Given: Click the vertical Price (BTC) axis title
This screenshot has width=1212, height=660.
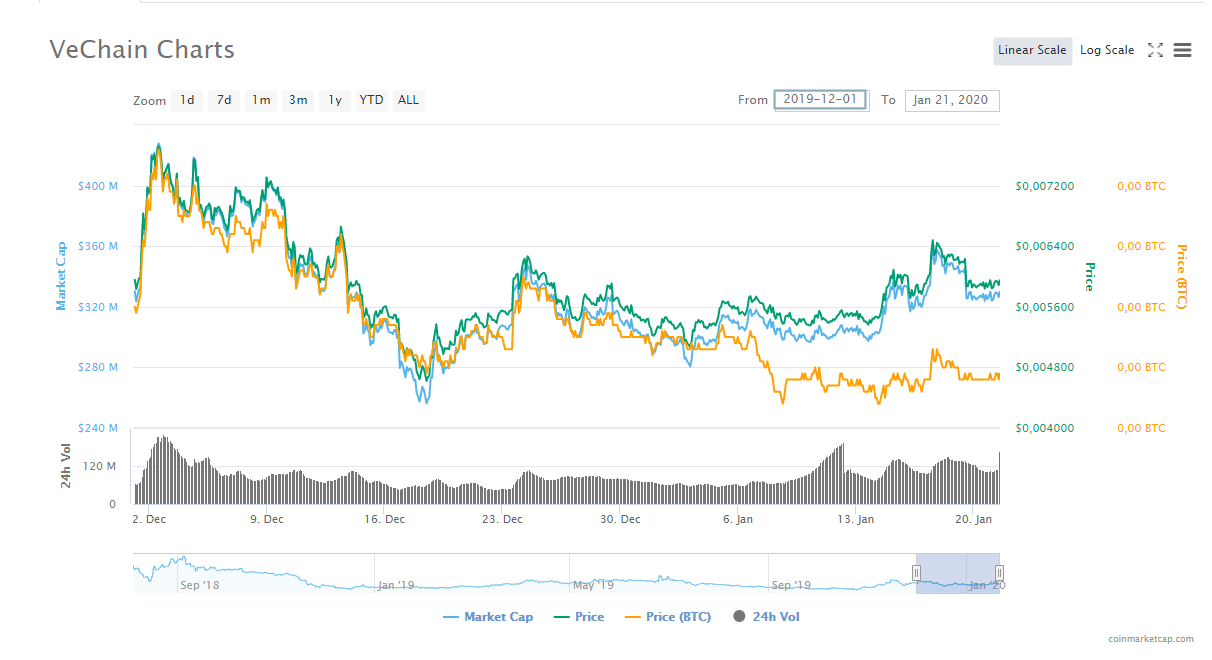Looking at the screenshot, I should click(x=1182, y=277).
